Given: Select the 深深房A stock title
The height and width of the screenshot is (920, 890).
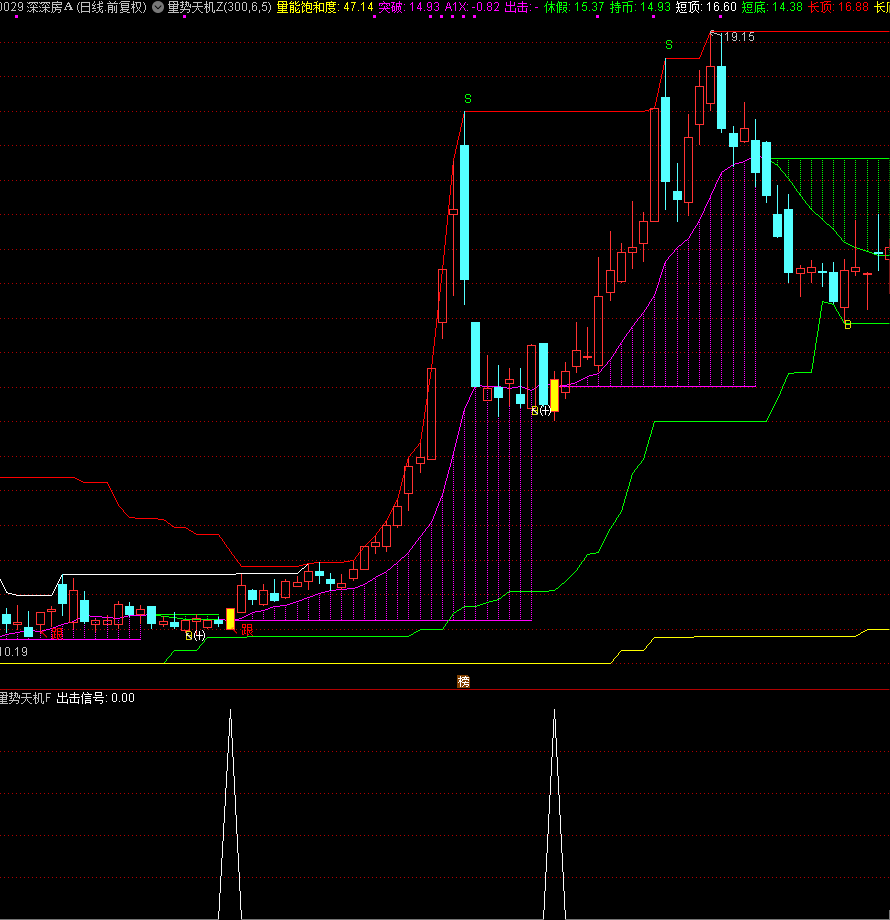Looking at the screenshot, I should (57, 8).
